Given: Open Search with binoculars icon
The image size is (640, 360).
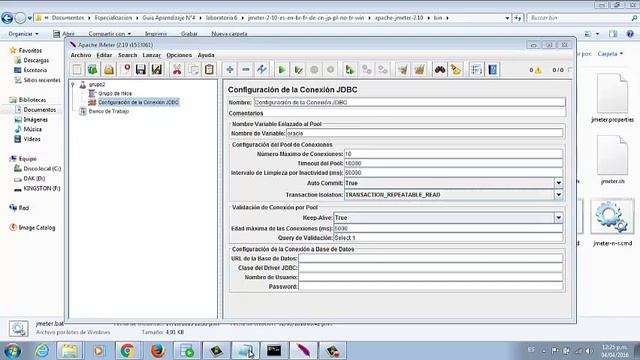Looking at the screenshot, I should 440,69.
